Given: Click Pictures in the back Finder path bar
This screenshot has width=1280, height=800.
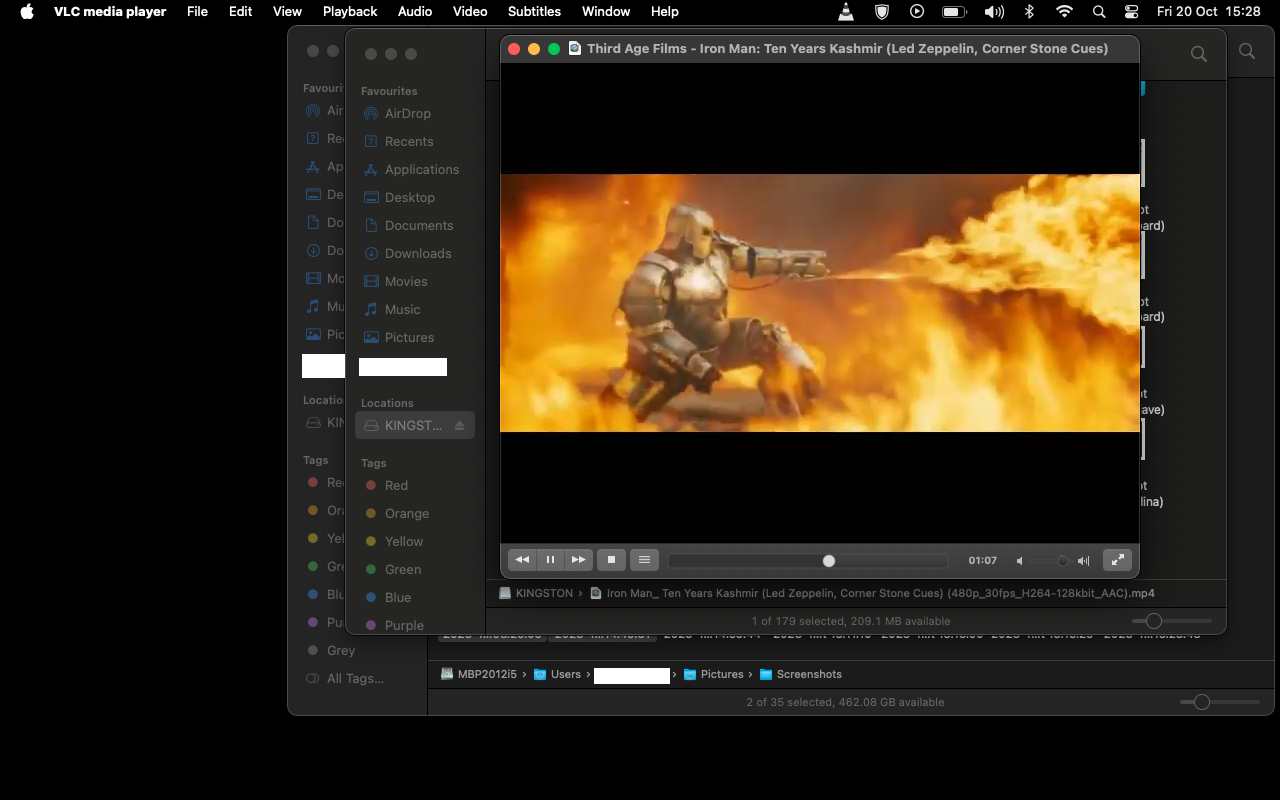Looking at the screenshot, I should [x=713, y=674].
